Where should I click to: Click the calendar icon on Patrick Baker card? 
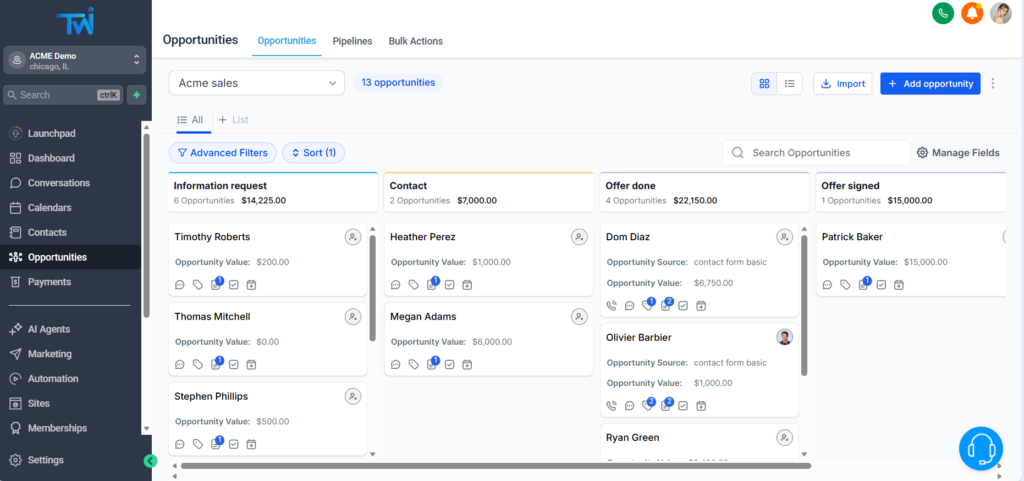[x=899, y=284]
